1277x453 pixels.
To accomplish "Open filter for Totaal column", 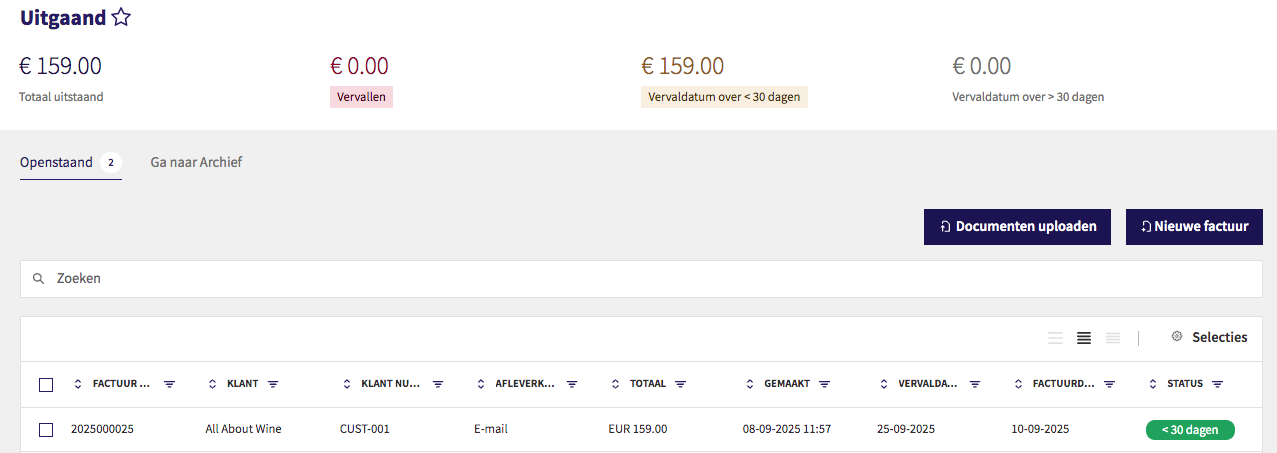I will tap(680, 384).
